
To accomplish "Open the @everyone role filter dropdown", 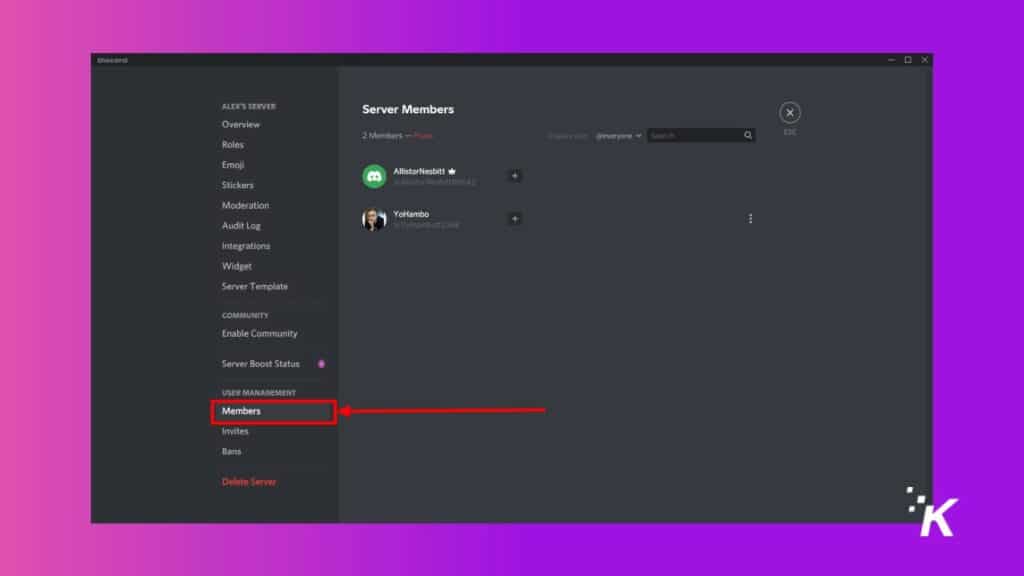I will pos(618,136).
